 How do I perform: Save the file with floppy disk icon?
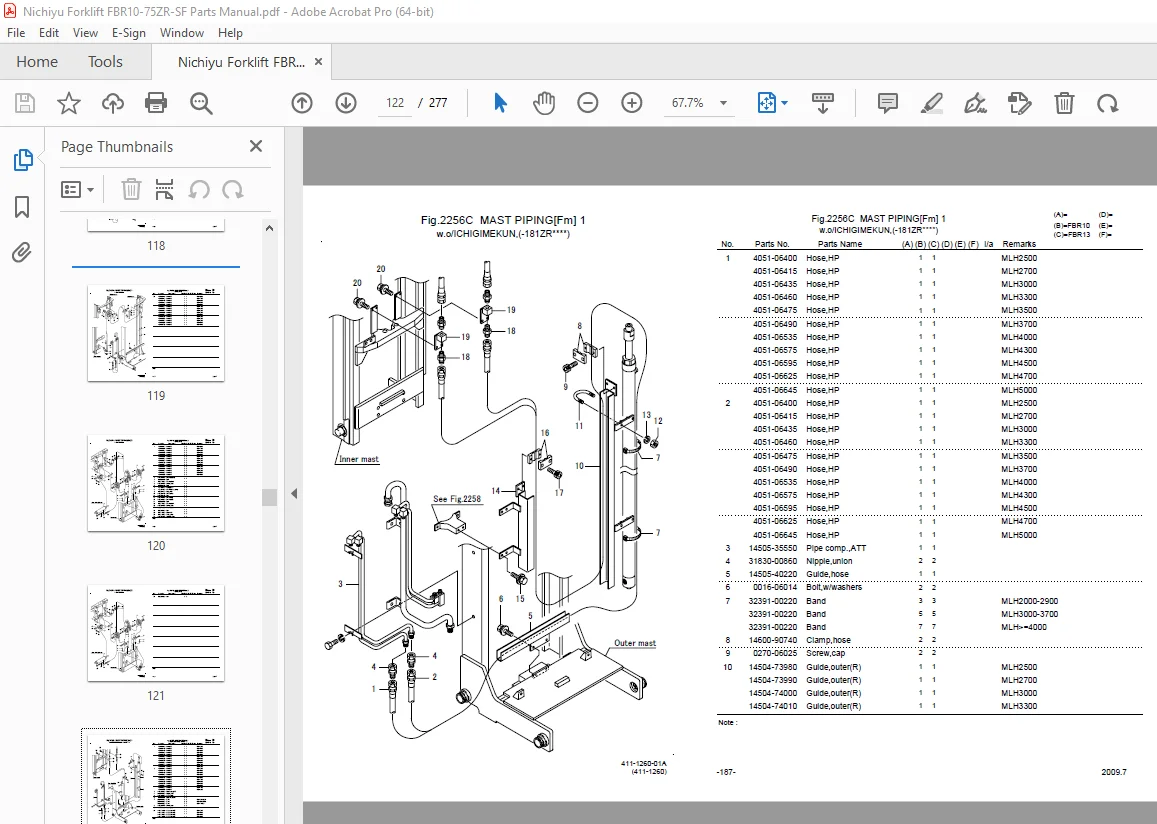(25, 103)
